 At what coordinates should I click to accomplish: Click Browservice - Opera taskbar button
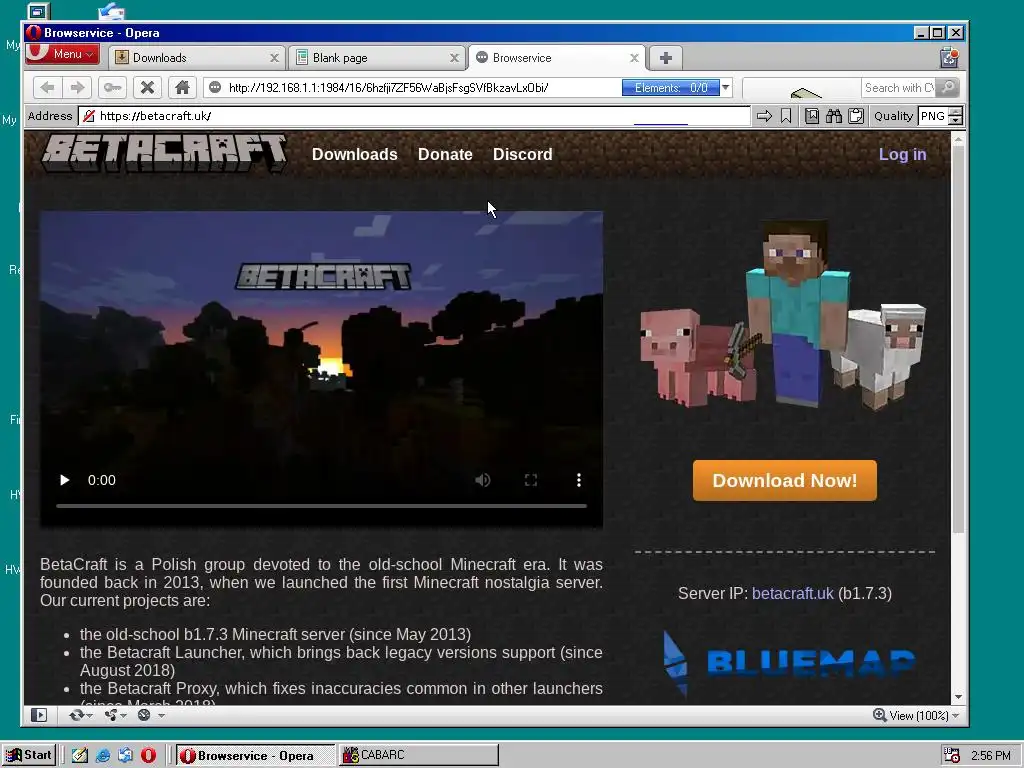(x=255, y=755)
